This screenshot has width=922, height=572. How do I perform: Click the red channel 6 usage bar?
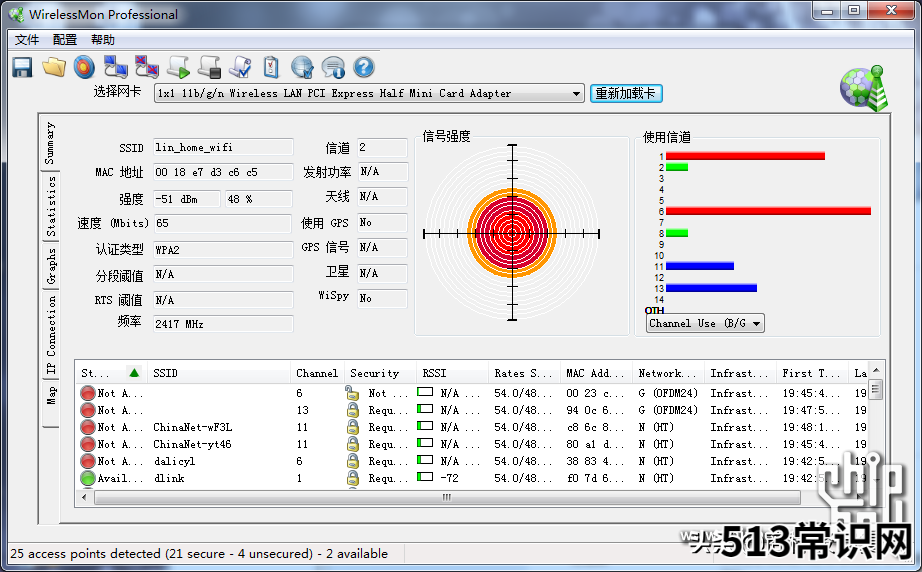(768, 211)
